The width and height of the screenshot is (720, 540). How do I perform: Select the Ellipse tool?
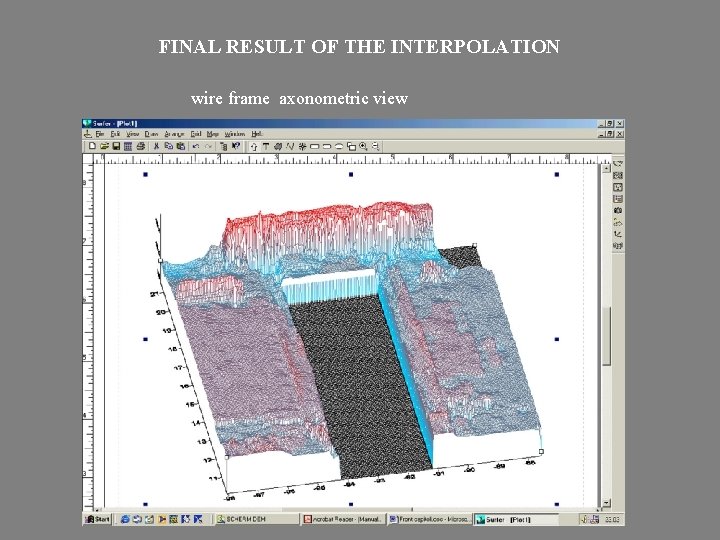coord(339,146)
